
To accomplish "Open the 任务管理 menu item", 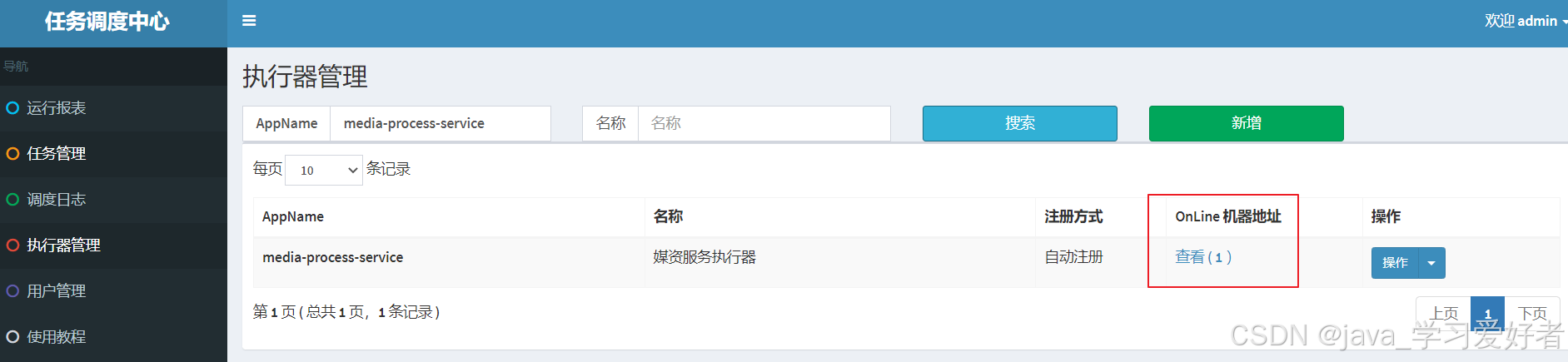I will coord(113,154).
